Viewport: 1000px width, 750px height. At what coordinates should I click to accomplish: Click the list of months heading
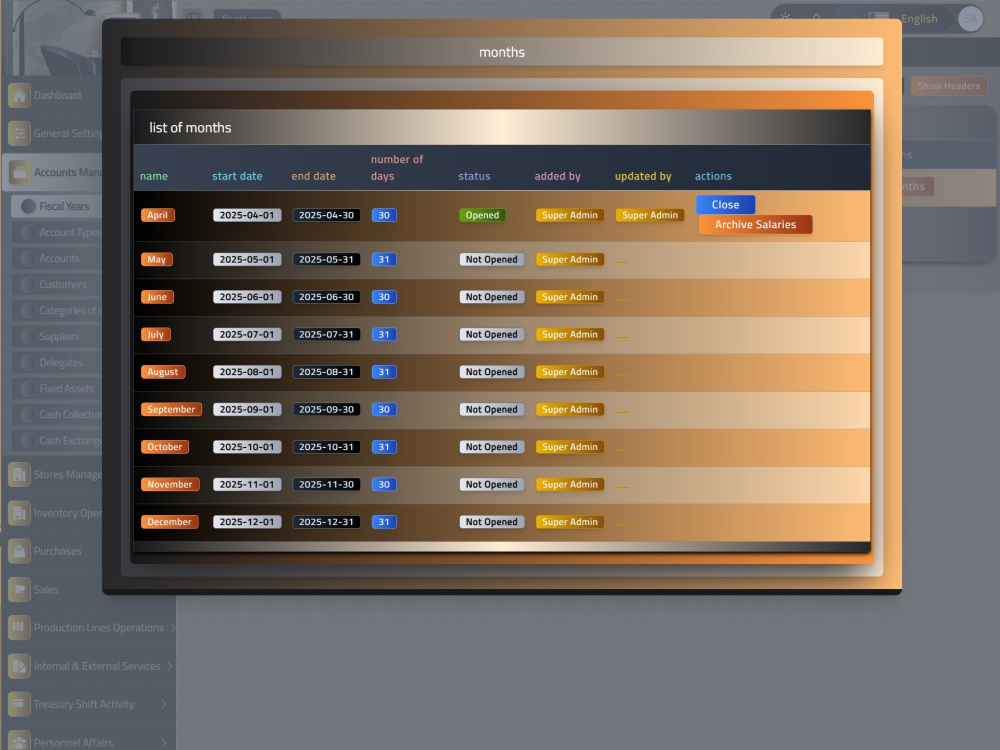point(190,128)
